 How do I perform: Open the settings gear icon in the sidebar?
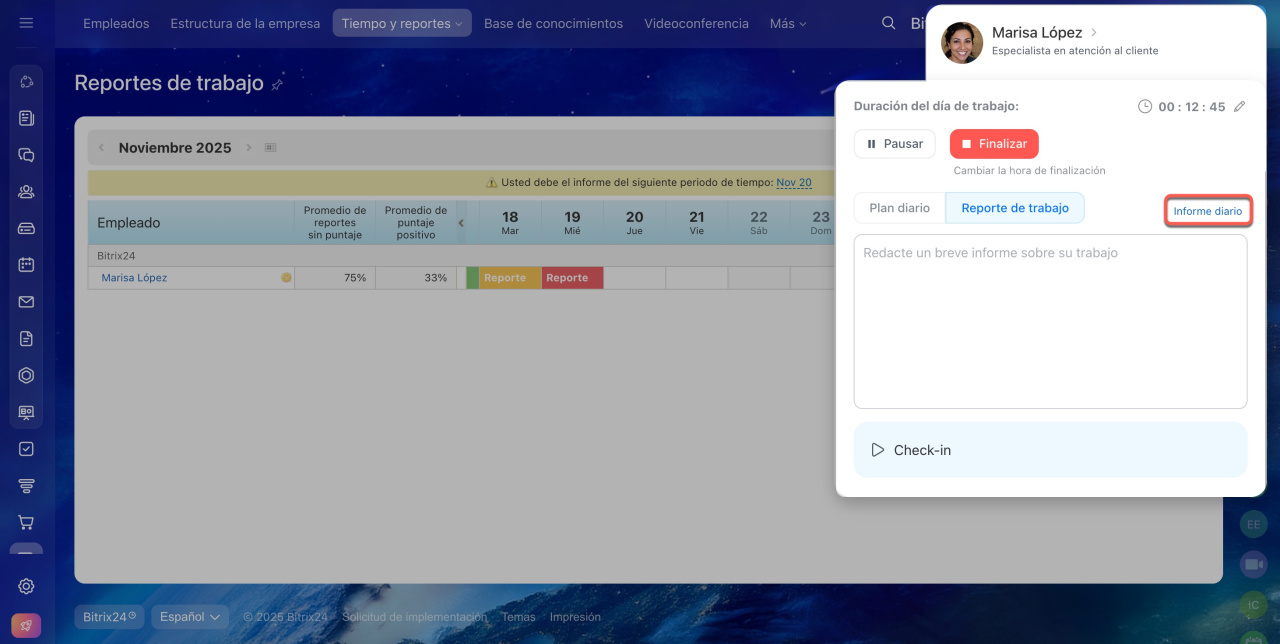pos(26,586)
